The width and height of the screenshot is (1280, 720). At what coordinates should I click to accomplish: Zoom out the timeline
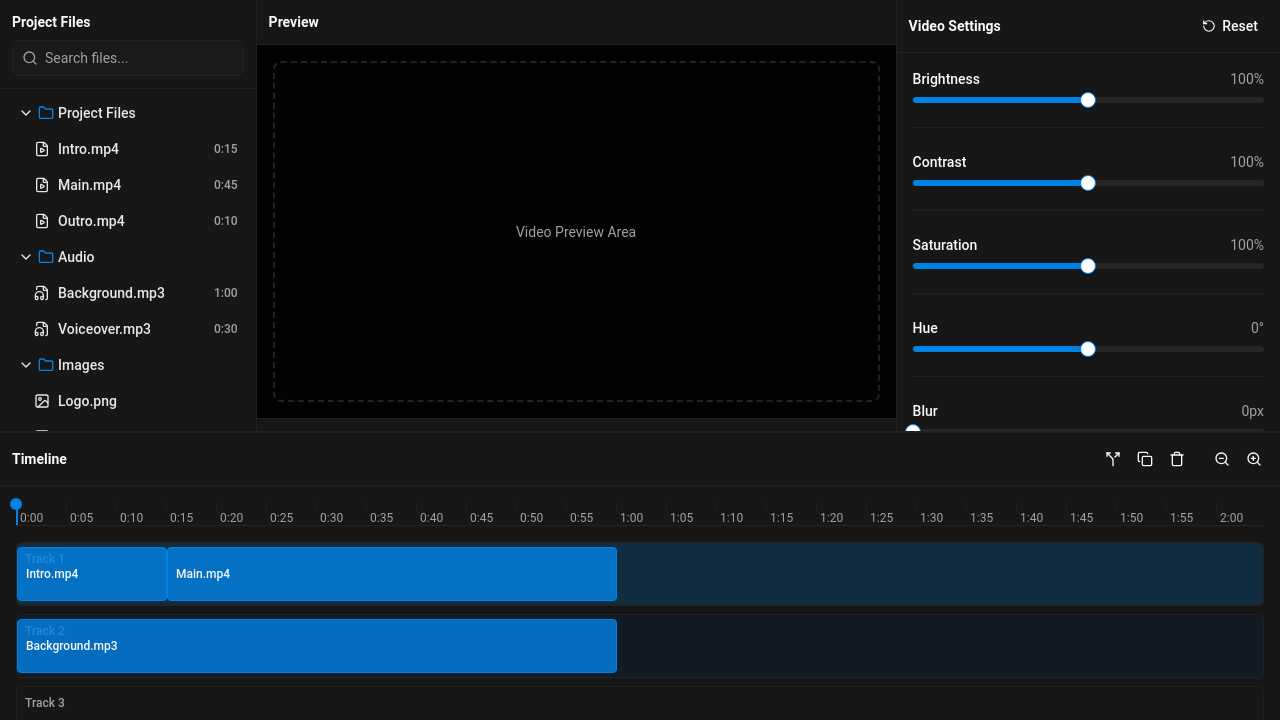coord(1222,459)
